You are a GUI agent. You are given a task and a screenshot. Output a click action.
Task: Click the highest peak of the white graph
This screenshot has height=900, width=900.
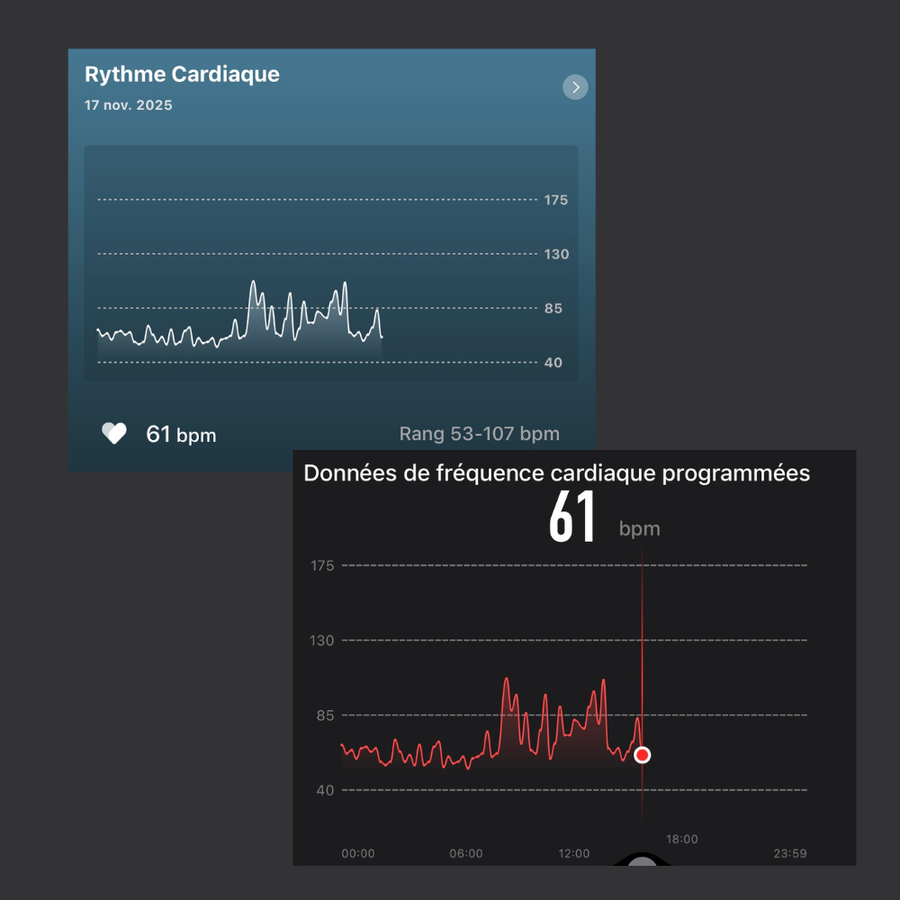point(253,282)
